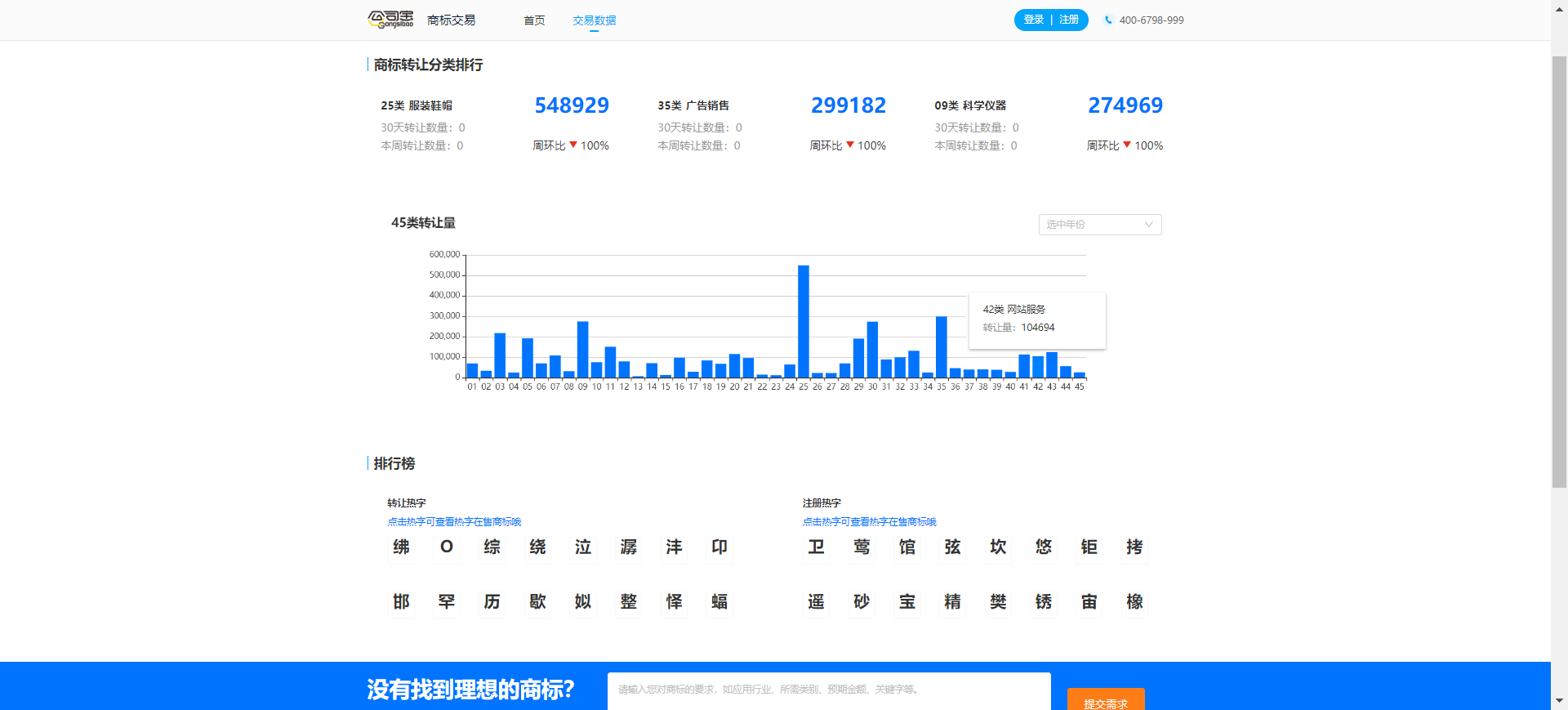Screen dimensions: 1568x710
Task: Select registration hot character 莺
Action: [x=862, y=547]
